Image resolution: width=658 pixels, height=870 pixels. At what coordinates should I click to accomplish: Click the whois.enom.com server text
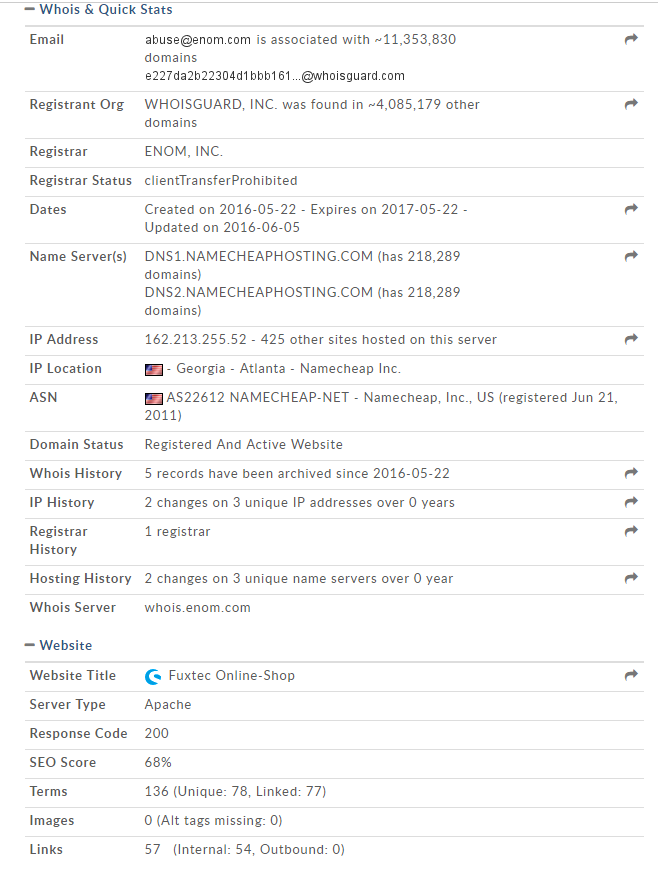(198, 608)
